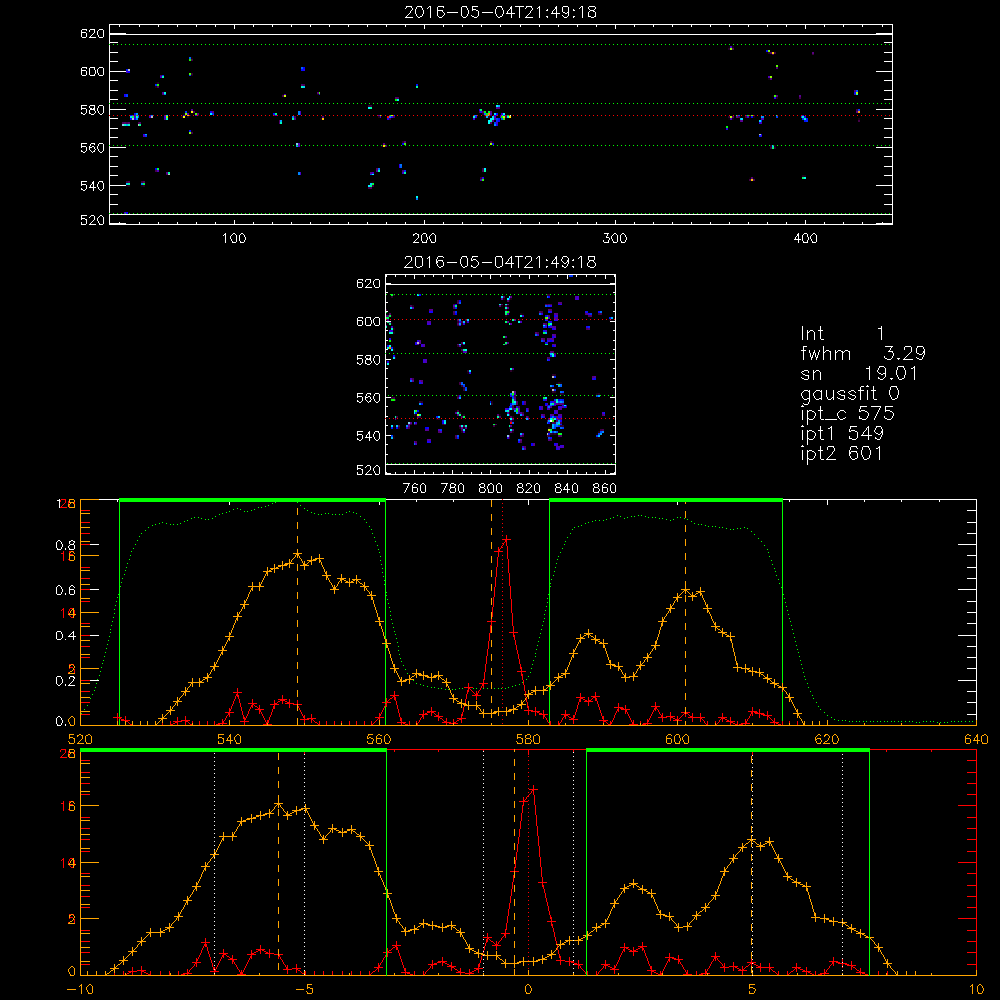
Task: Click the x-axis label 300 on top image
Action: (x=615, y=239)
